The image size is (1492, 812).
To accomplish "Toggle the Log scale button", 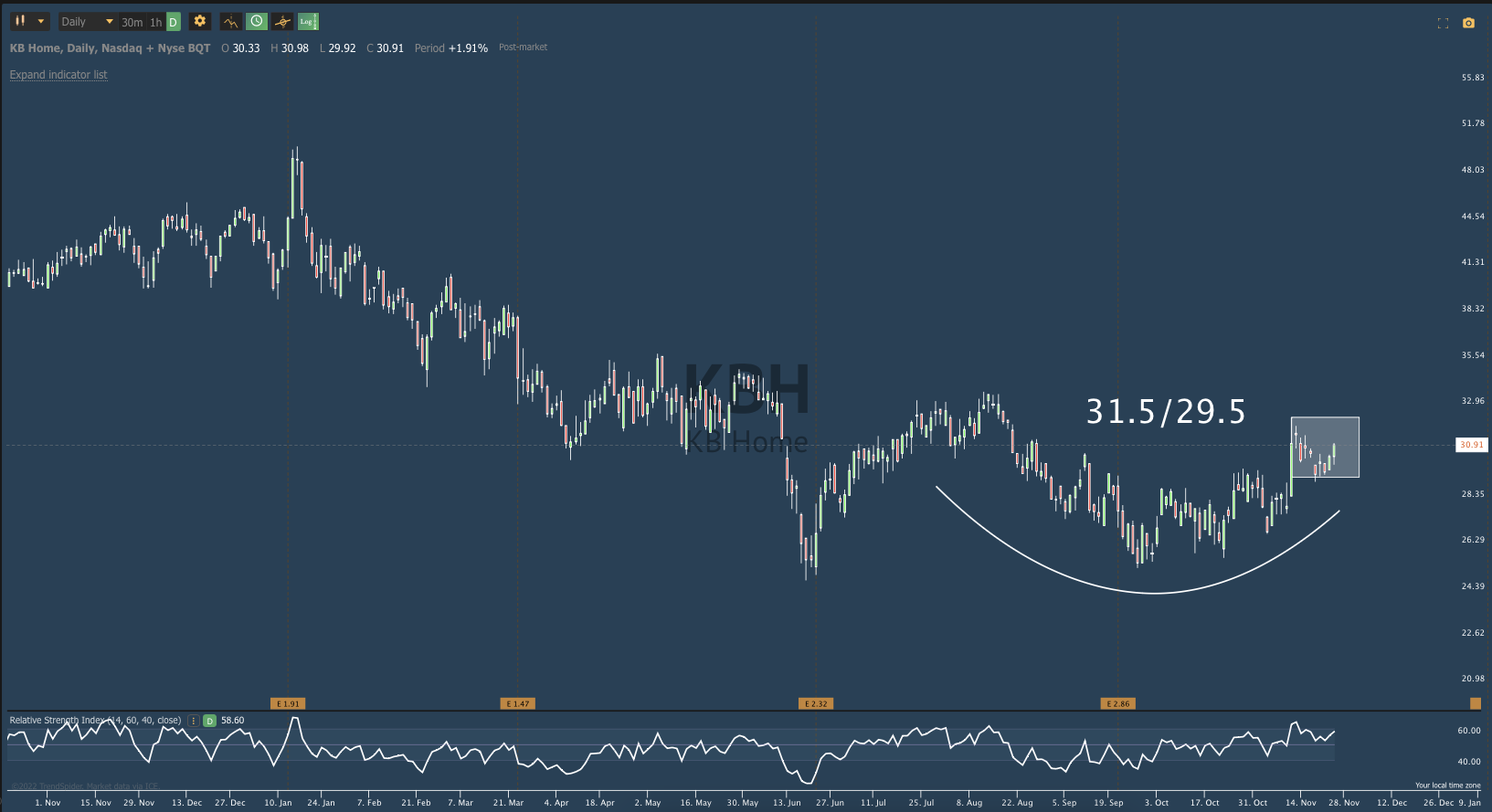I will [308, 21].
